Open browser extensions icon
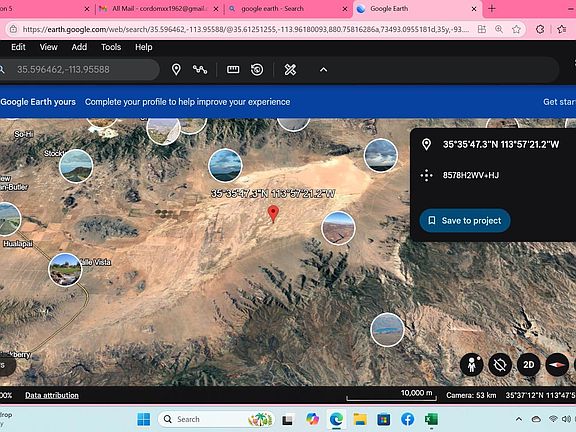The width and height of the screenshot is (576, 432). tap(540, 29)
